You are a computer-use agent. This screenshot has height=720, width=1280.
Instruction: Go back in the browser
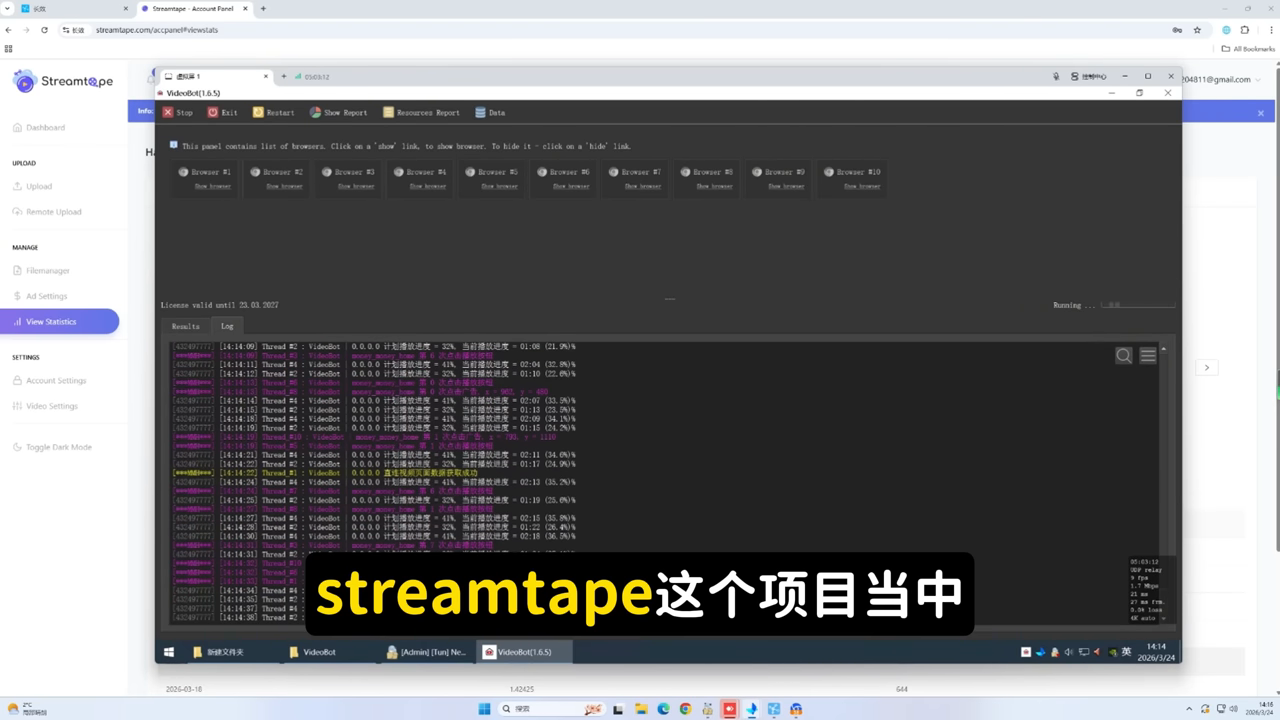coord(9,30)
